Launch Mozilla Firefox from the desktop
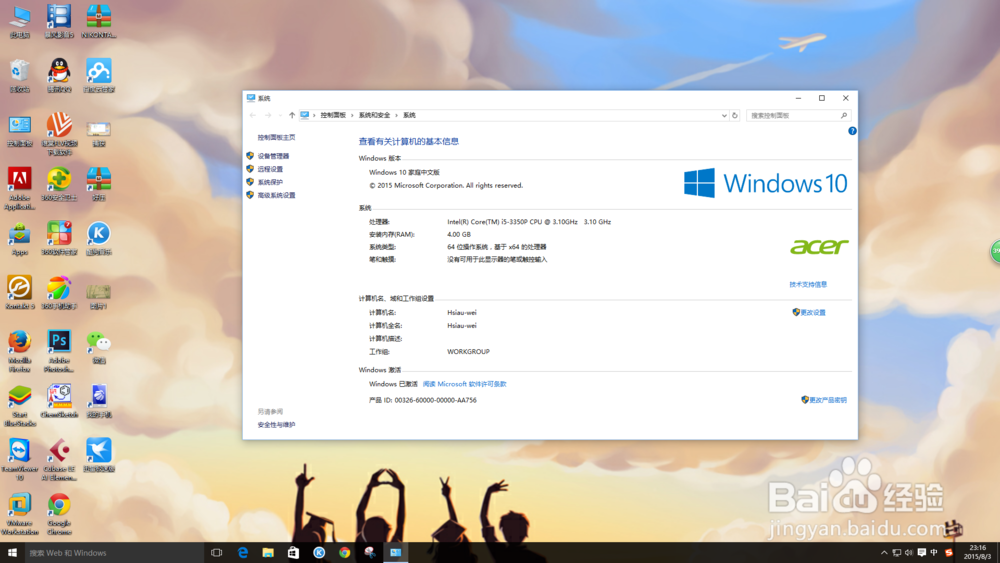 point(20,351)
